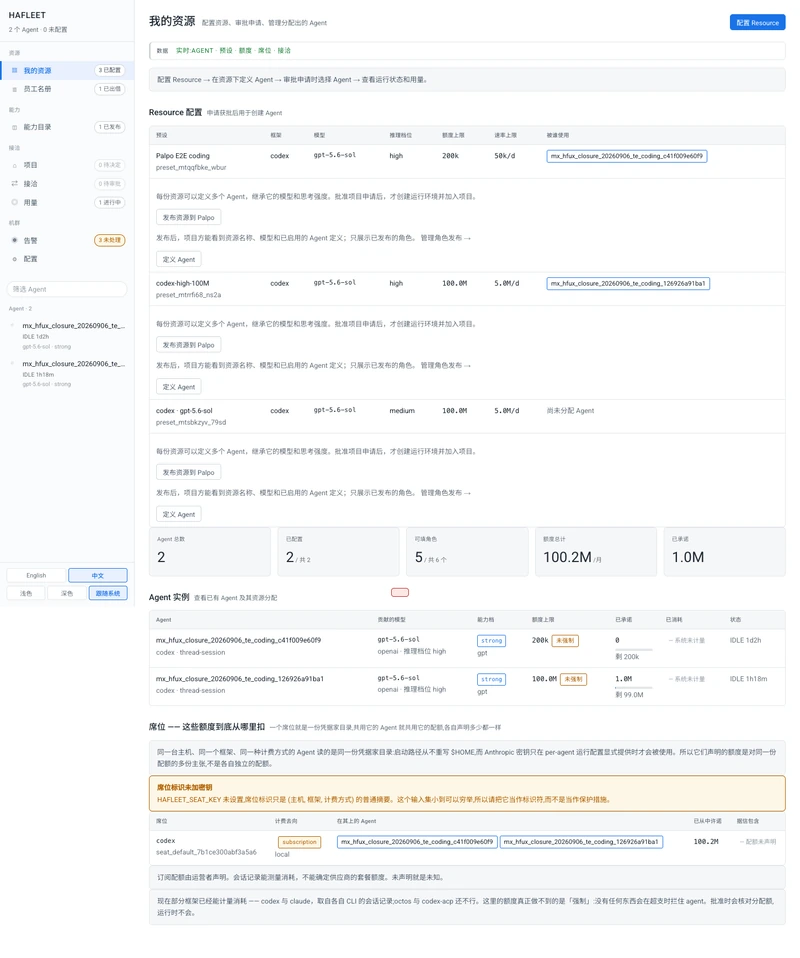800x958 pixels.
Task: Click the Agent 总数 stat card
Action: [x=210, y=552]
